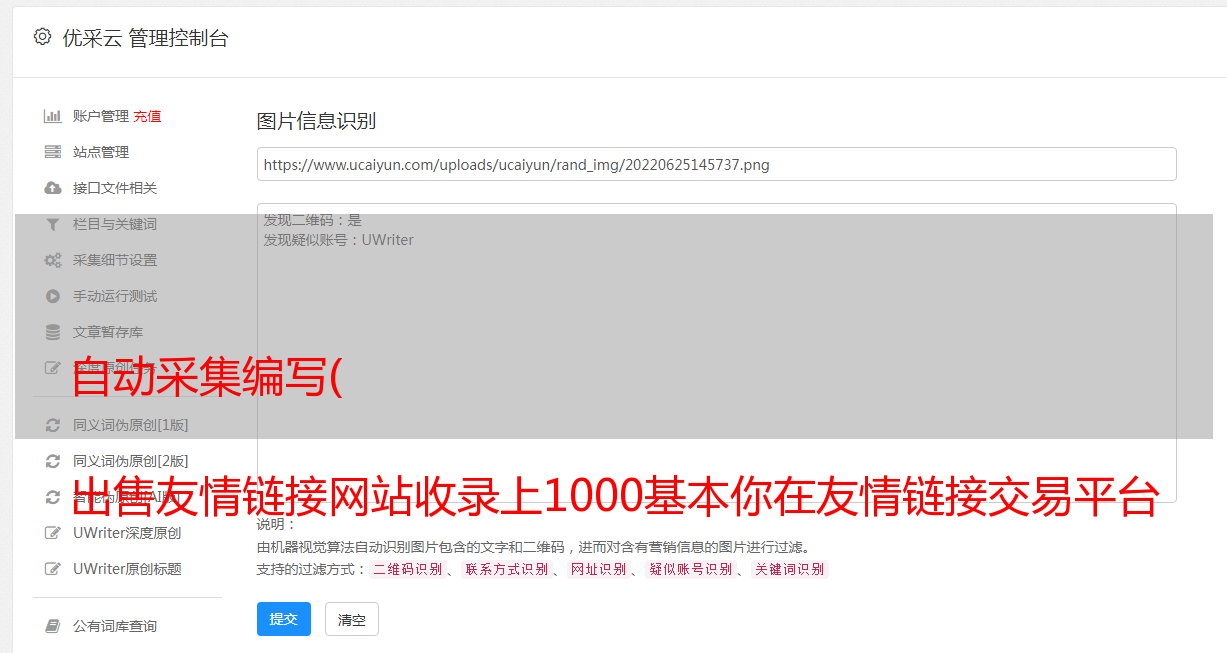1227x653 pixels.
Task: Click the play circle icon for 手动运行测试
Action: tap(53, 296)
